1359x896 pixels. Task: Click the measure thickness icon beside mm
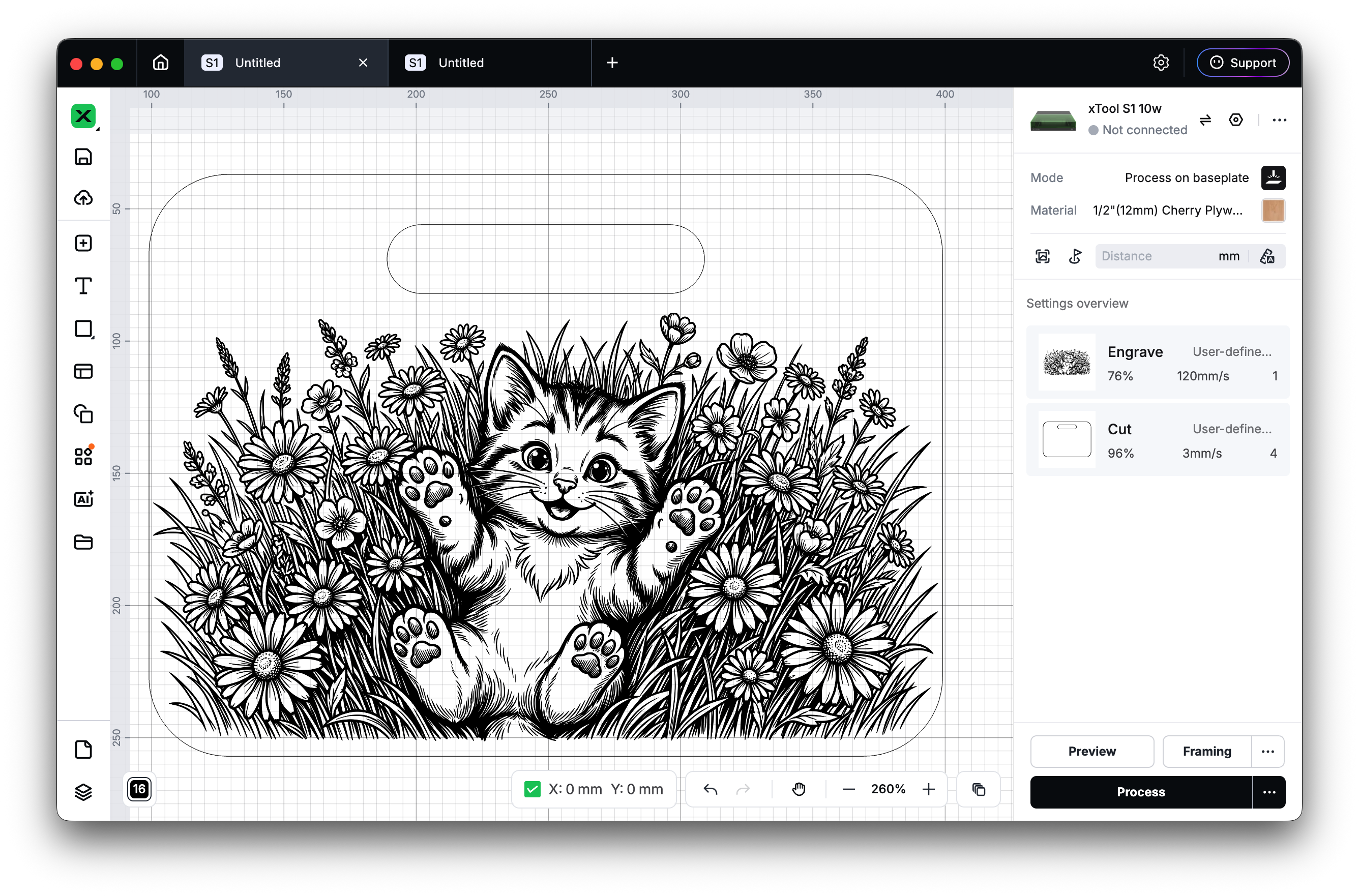pos(1266,256)
